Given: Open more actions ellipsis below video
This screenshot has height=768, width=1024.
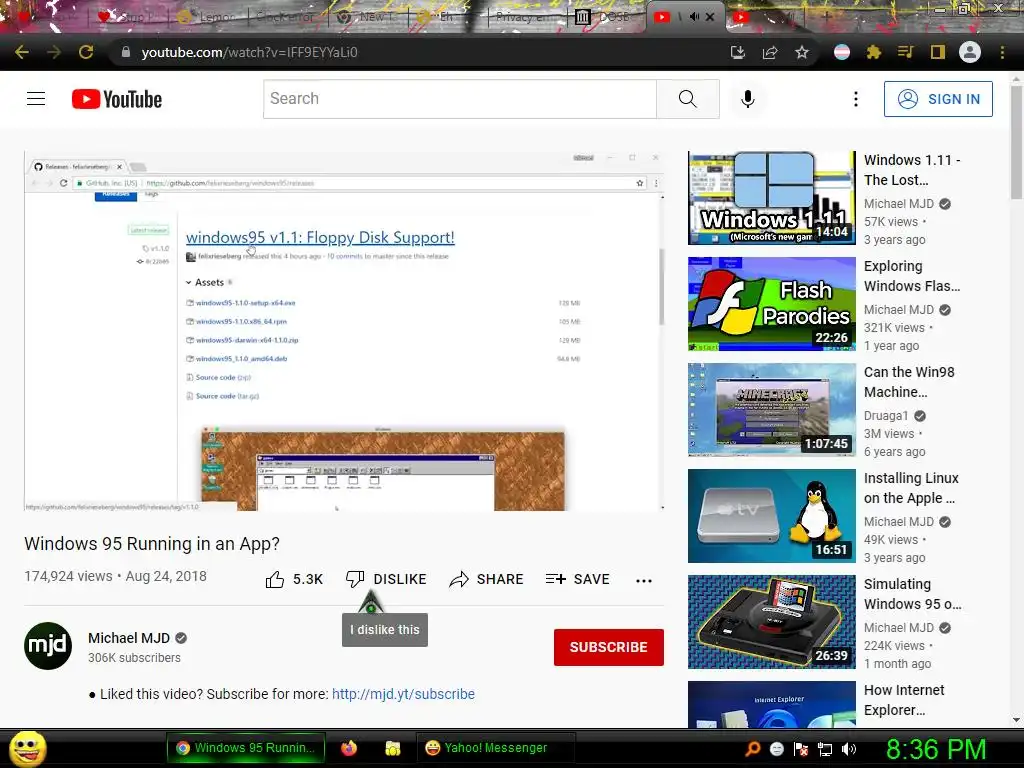Looking at the screenshot, I should (644, 580).
